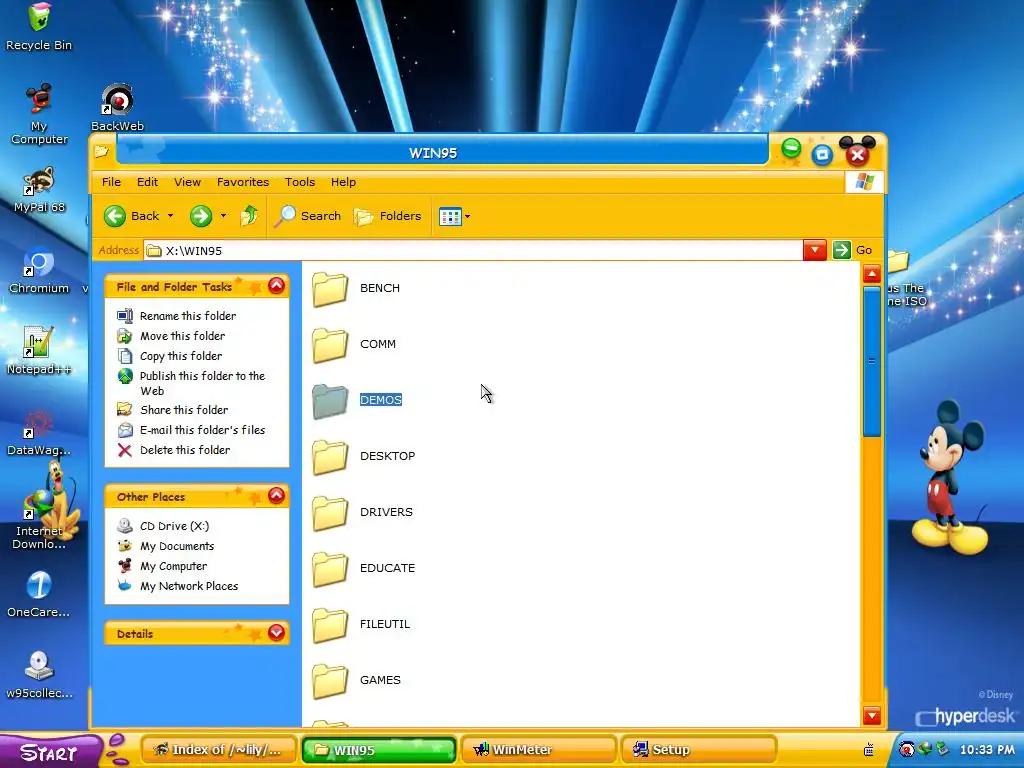Select the FILEUTIL folder icon
The height and width of the screenshot is (768, 1024).
coord(330,625)
